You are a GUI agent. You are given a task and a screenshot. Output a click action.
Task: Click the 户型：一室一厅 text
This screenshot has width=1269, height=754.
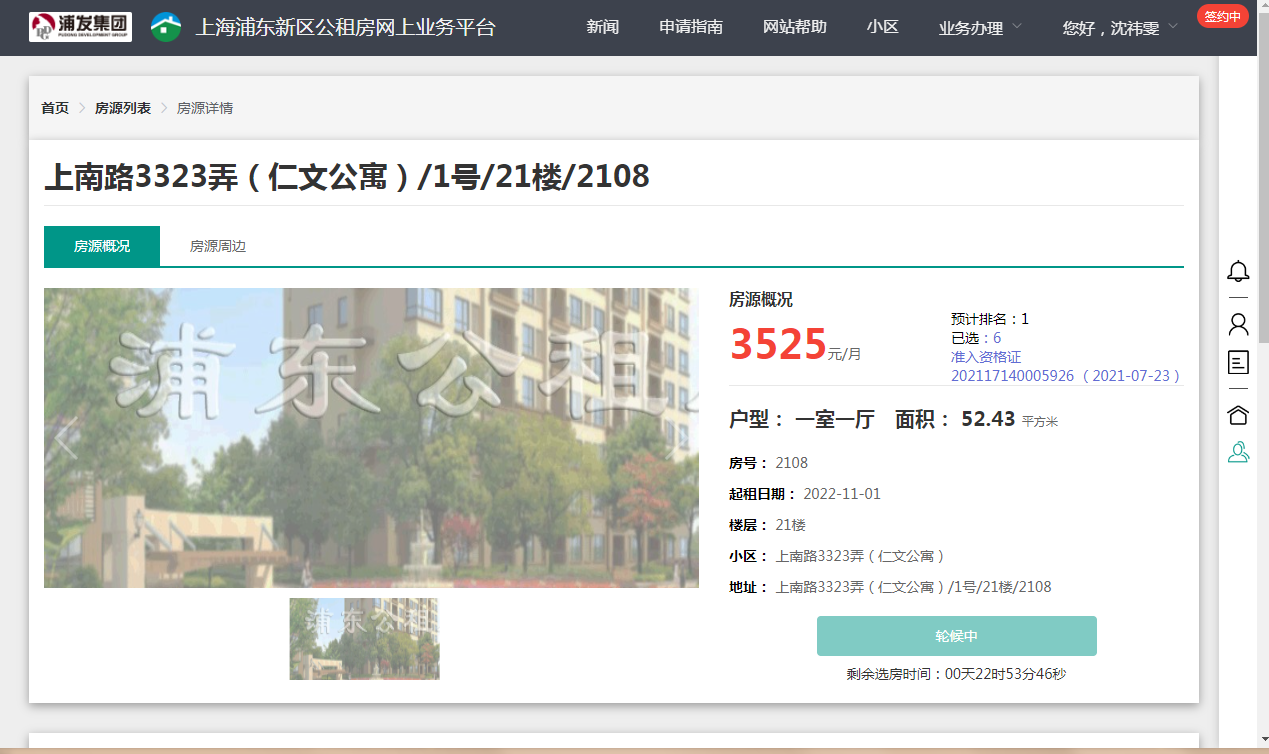click(802, 420)
